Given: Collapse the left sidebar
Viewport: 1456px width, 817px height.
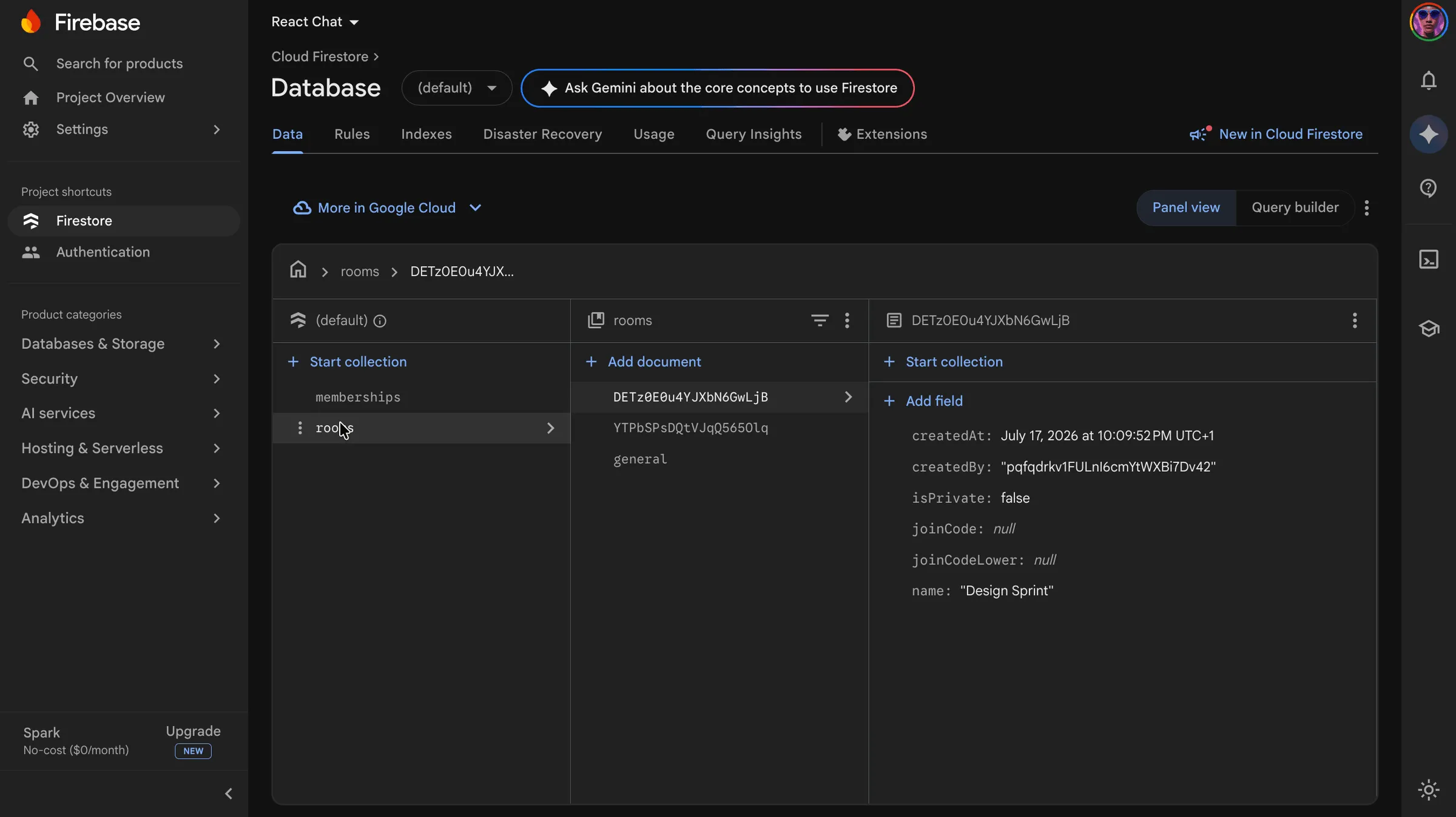Looking at the screenshot, I should point(229,793).
